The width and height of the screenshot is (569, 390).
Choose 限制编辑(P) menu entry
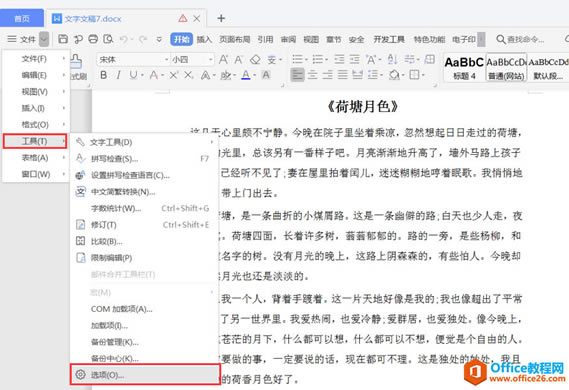[x=144, y=258]
